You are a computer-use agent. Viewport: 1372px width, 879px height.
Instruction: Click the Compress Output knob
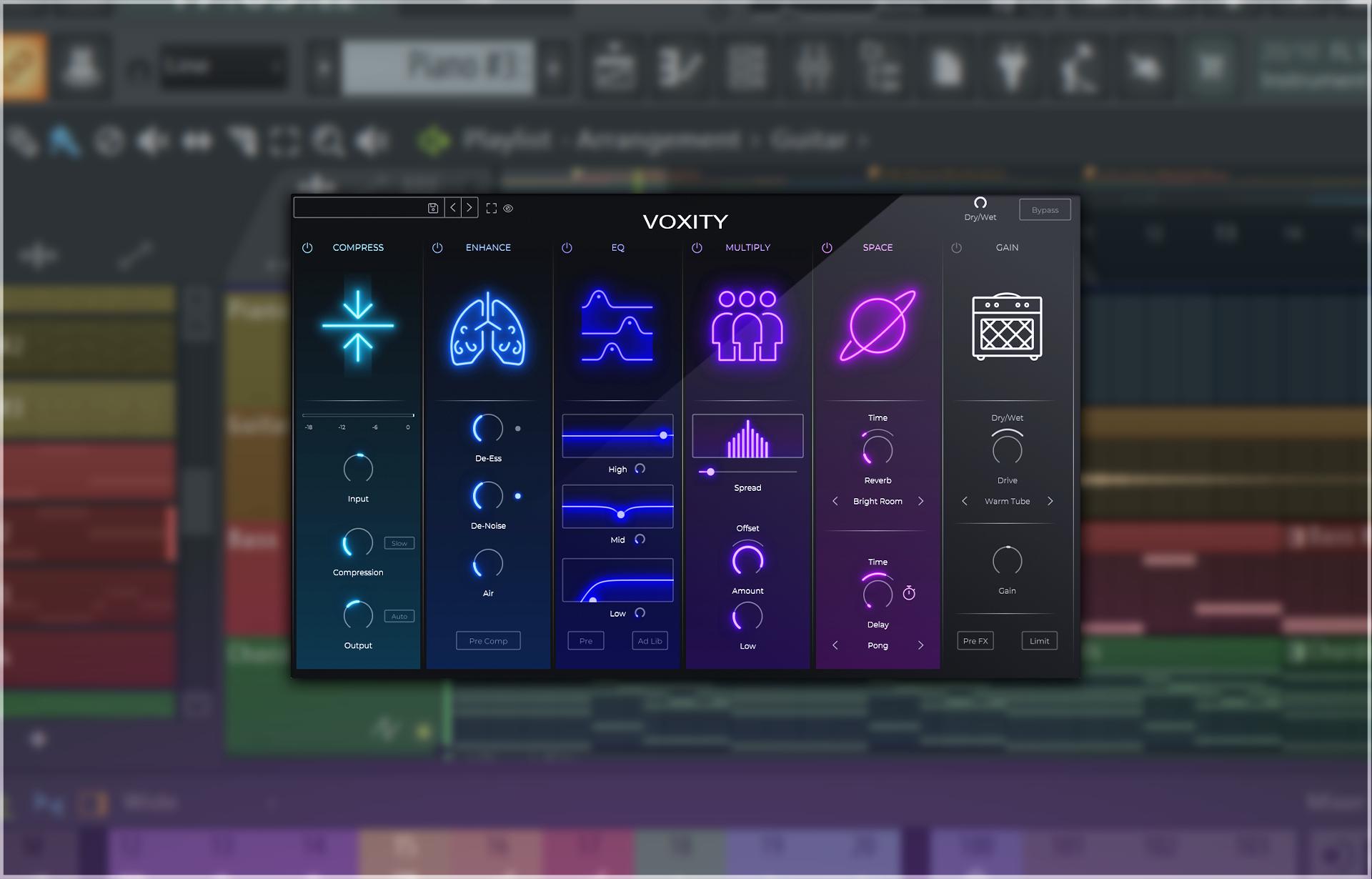(358, 615)
